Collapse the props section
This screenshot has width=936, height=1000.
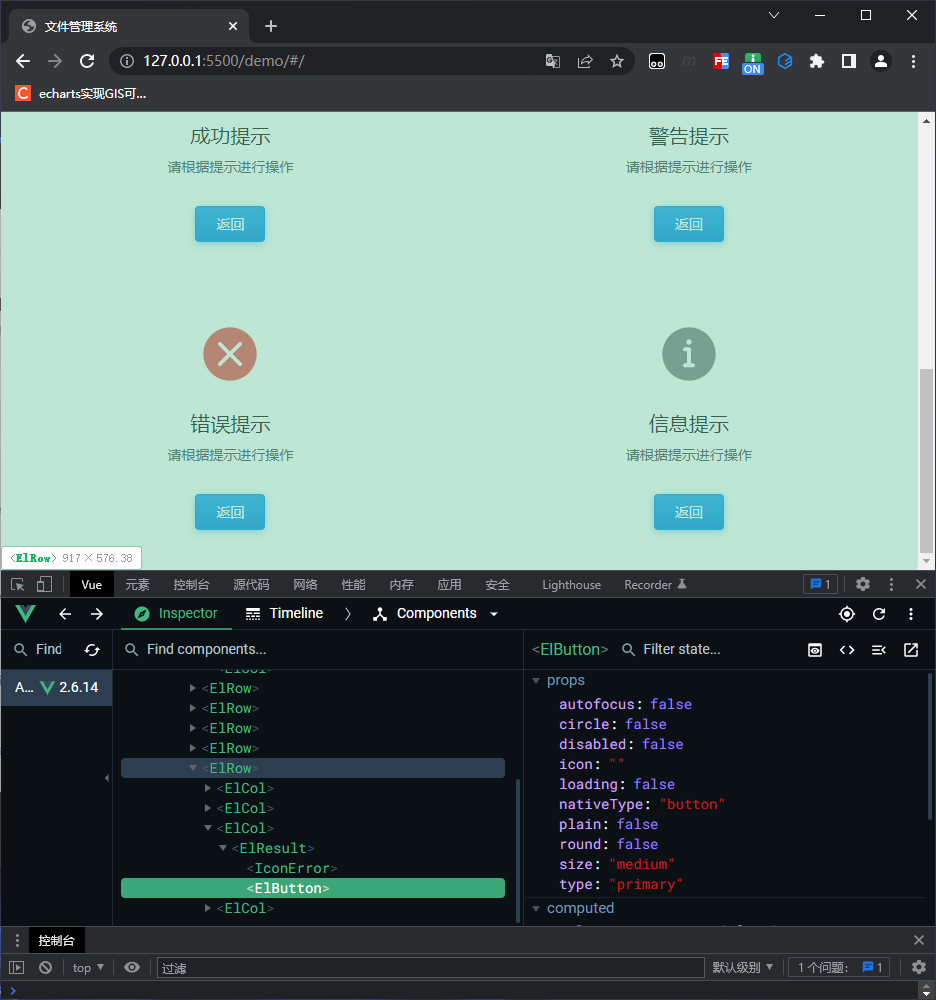(536, 680)
